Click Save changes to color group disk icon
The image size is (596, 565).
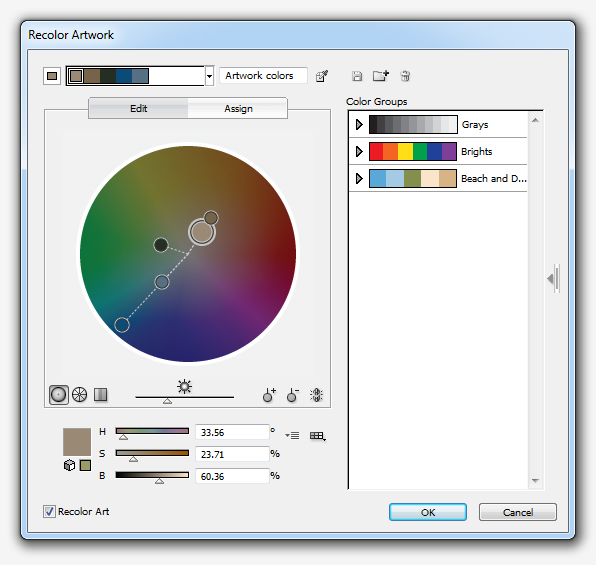click(x=357, y=76)
